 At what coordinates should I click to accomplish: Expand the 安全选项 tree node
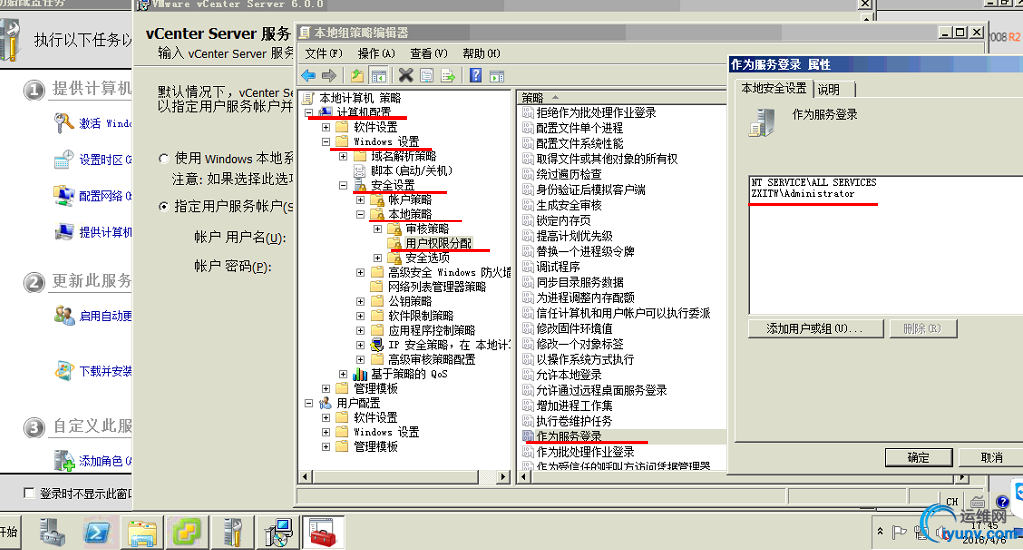377,258
